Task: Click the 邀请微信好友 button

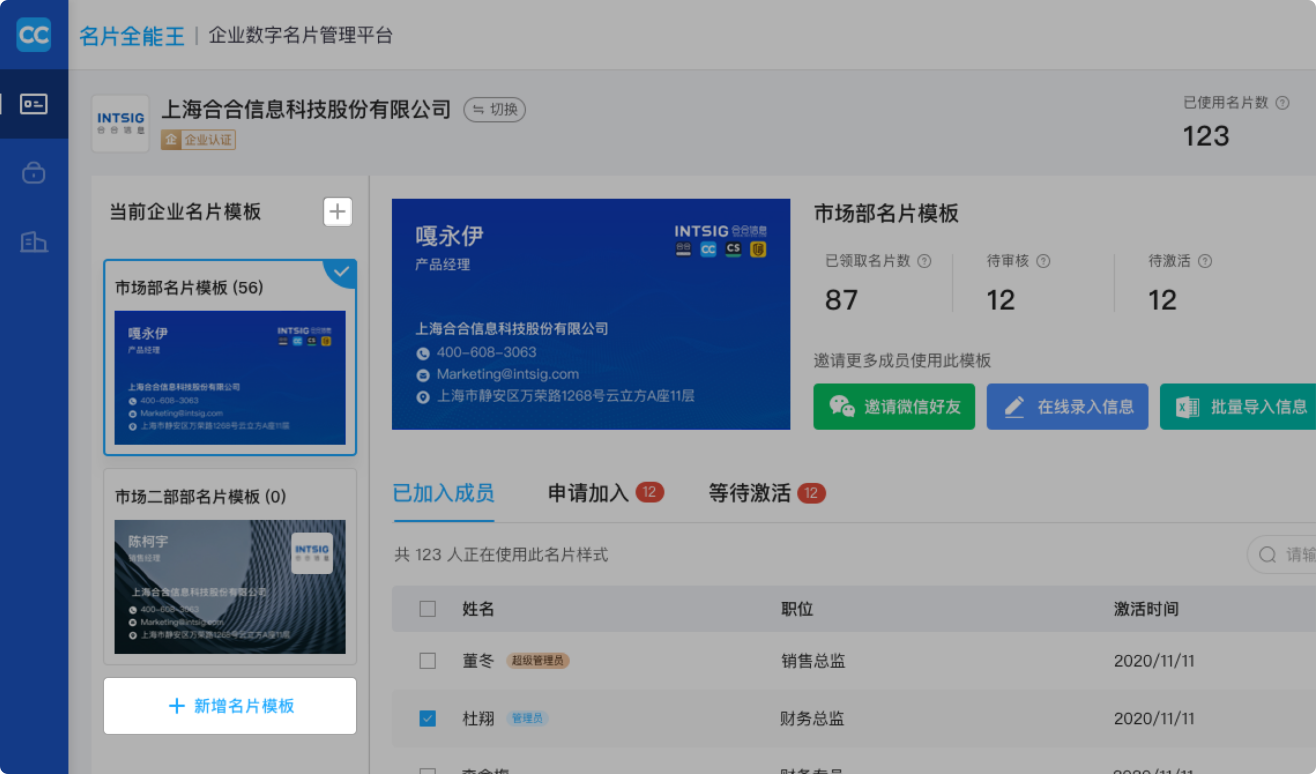Action: click(894, 407)
